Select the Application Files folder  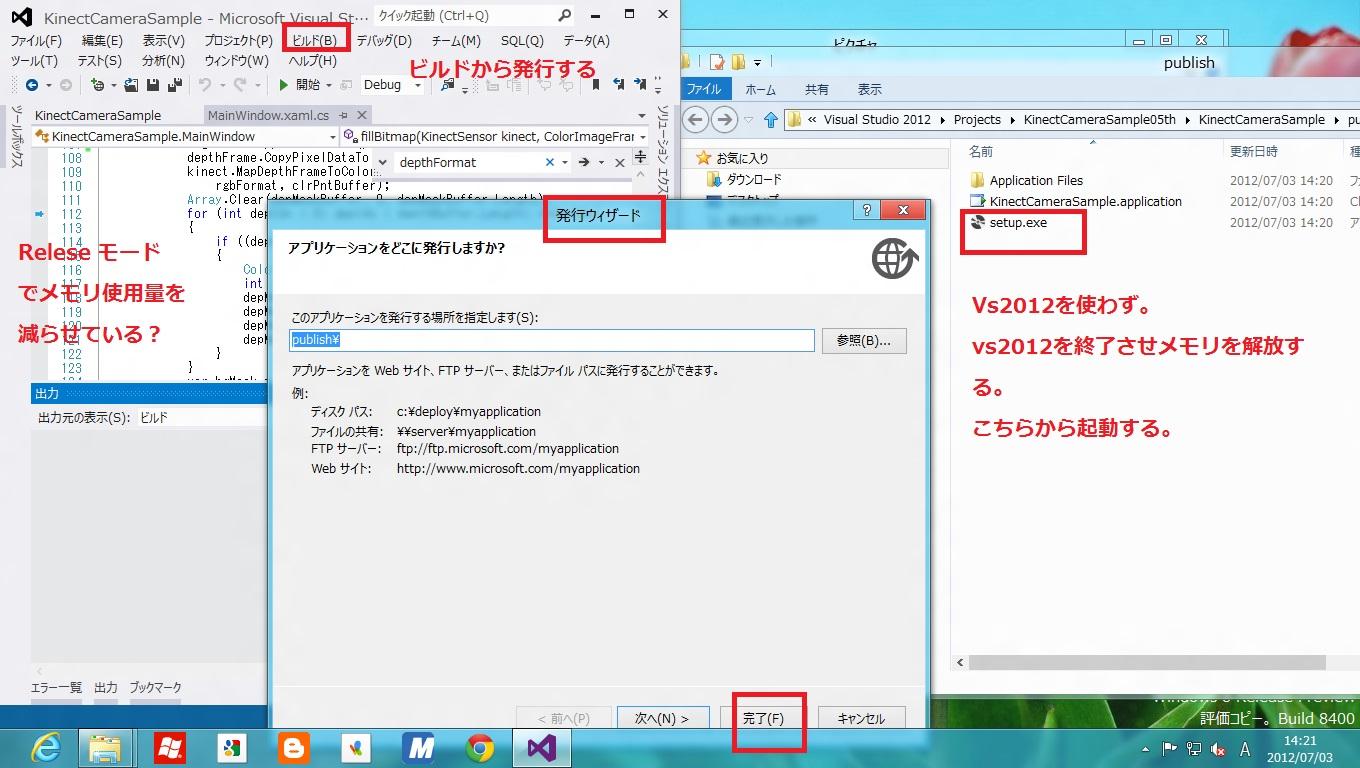pyautogui.click(x=1036, y=181)
